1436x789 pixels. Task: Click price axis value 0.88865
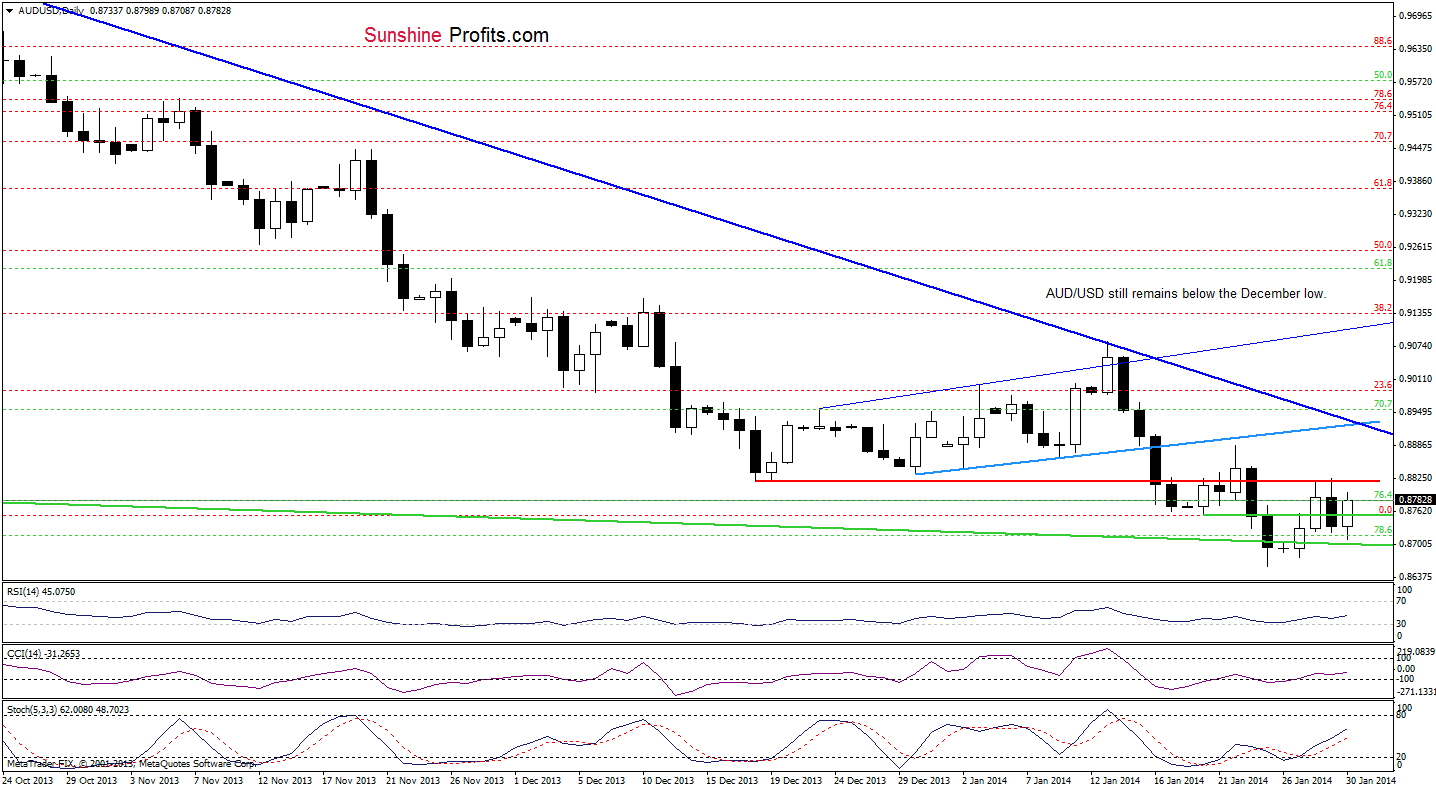click(1416, 445)
